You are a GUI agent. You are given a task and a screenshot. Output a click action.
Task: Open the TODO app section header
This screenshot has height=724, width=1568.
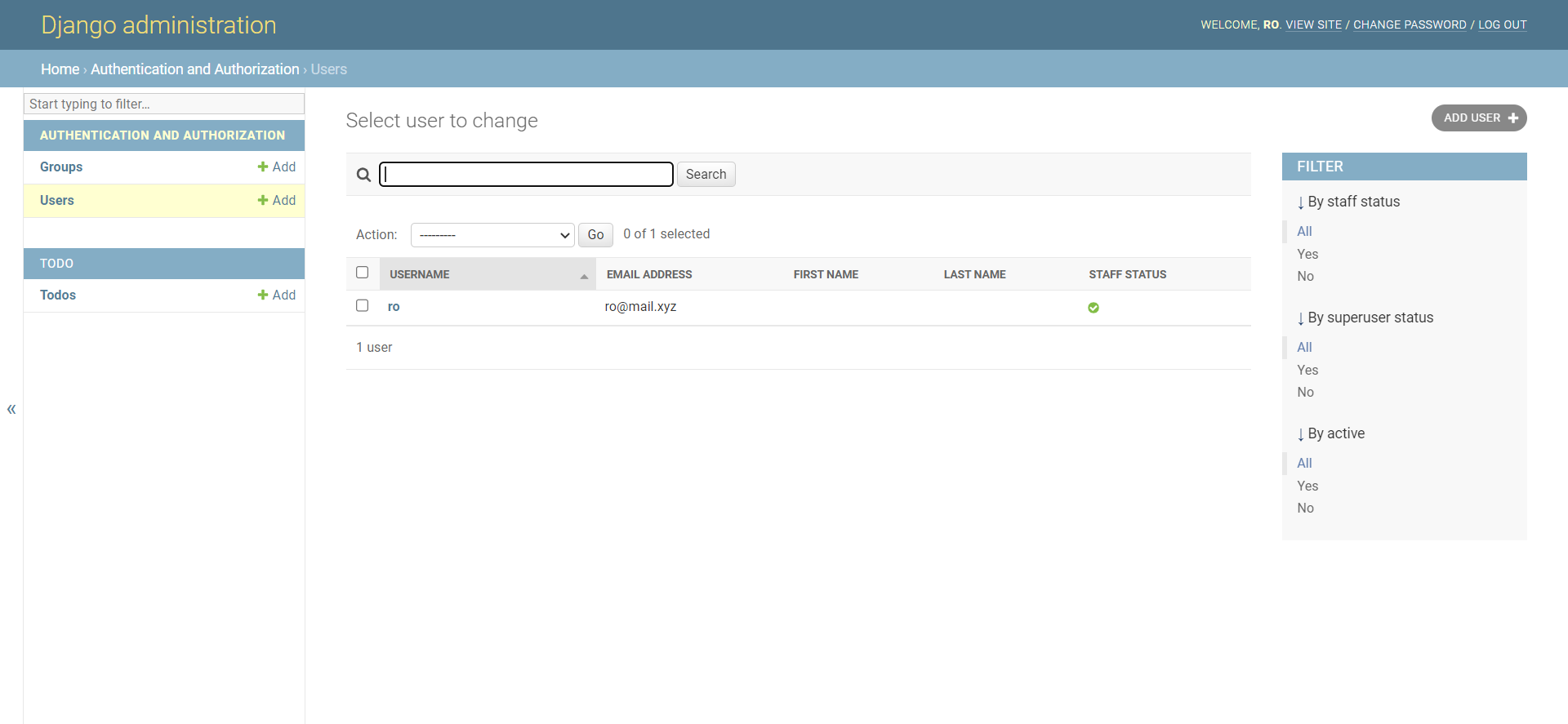click(x=56, y=264)
